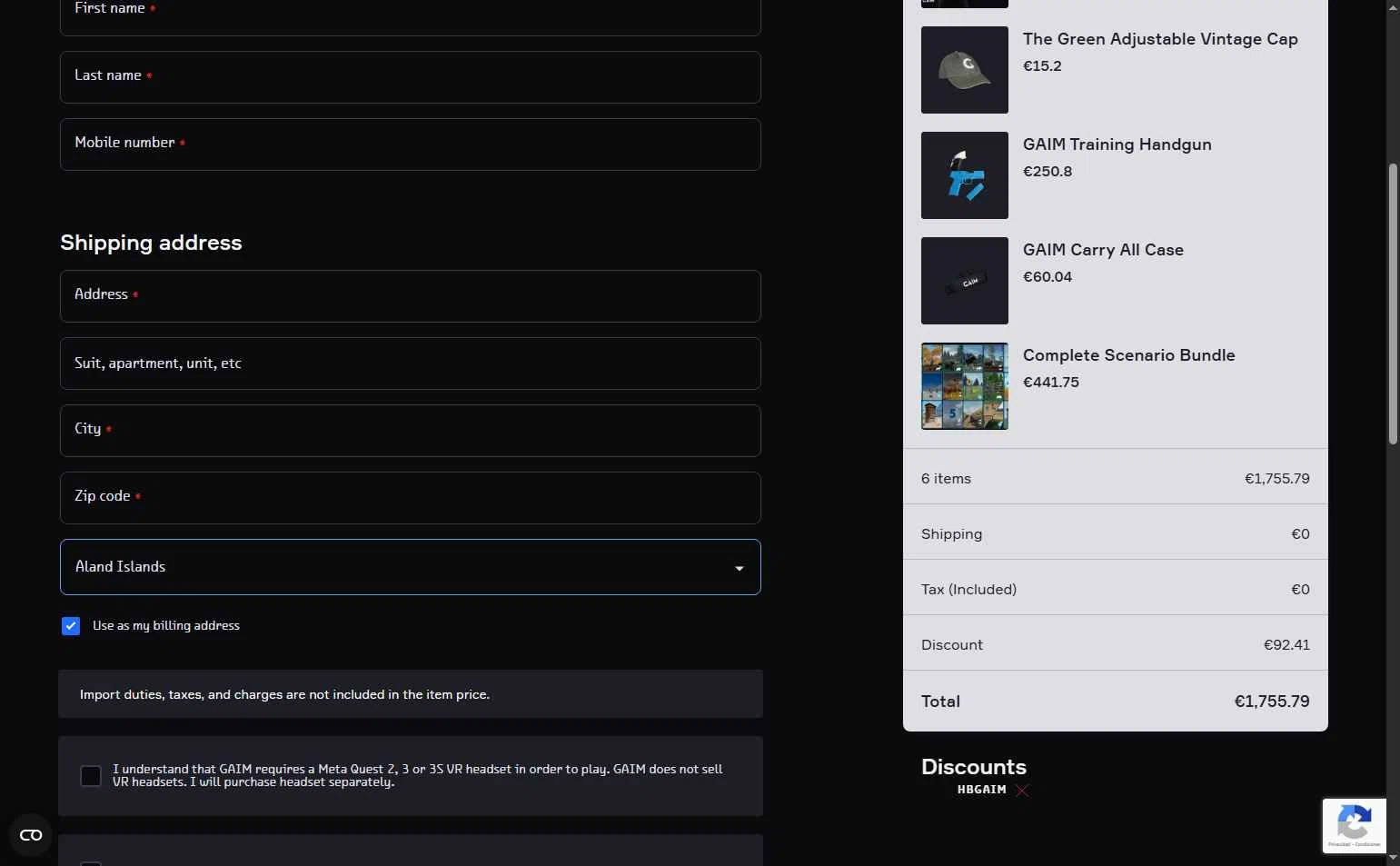The width and height of the screenshot is (1400, 866).
Task: Click the scrollbar down arrow
Action: pos(1393,858)
